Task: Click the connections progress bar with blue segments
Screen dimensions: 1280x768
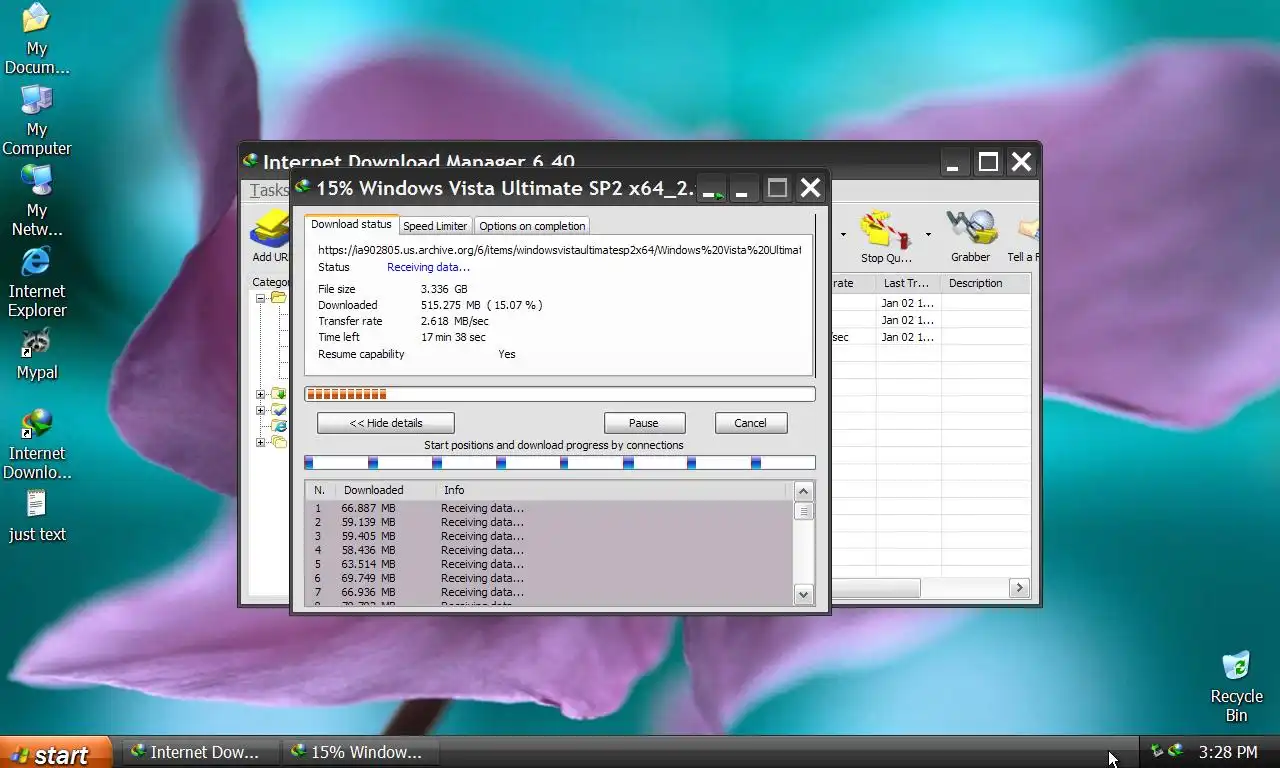Action: click(x=560, y=462)
